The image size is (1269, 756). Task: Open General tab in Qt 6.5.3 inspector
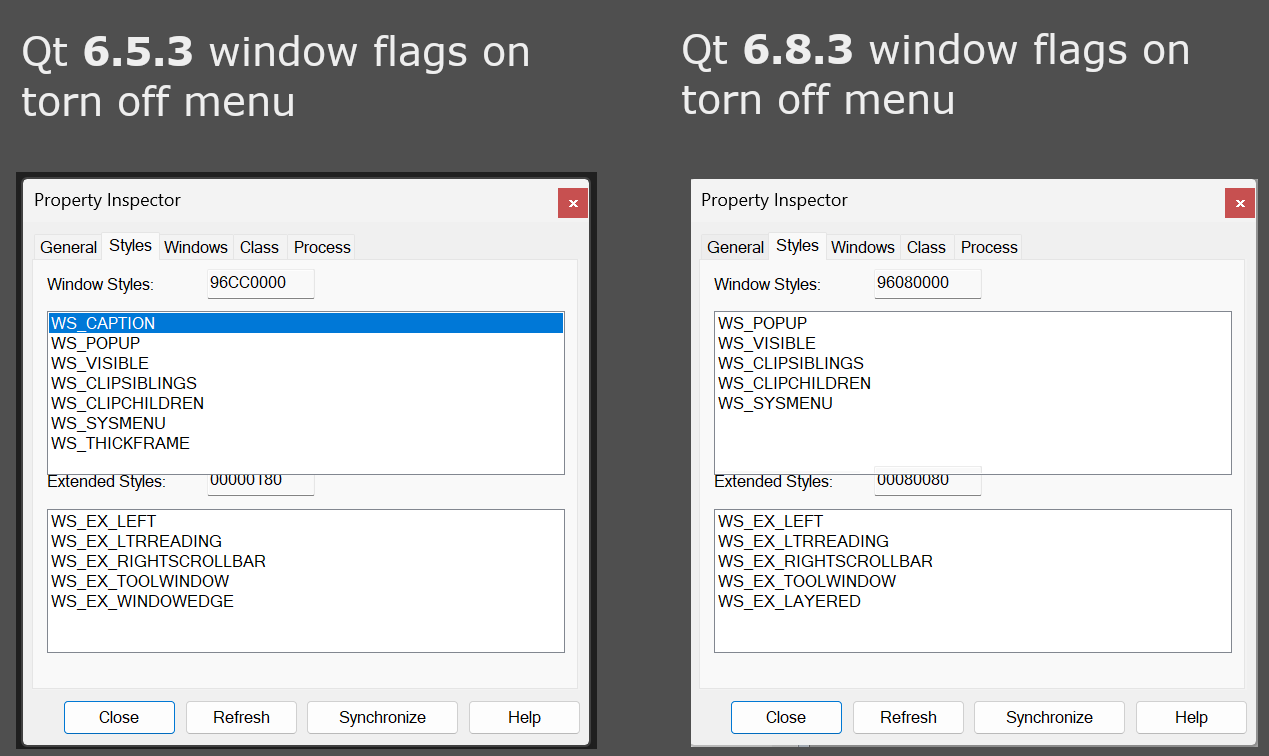pos(68,247)
